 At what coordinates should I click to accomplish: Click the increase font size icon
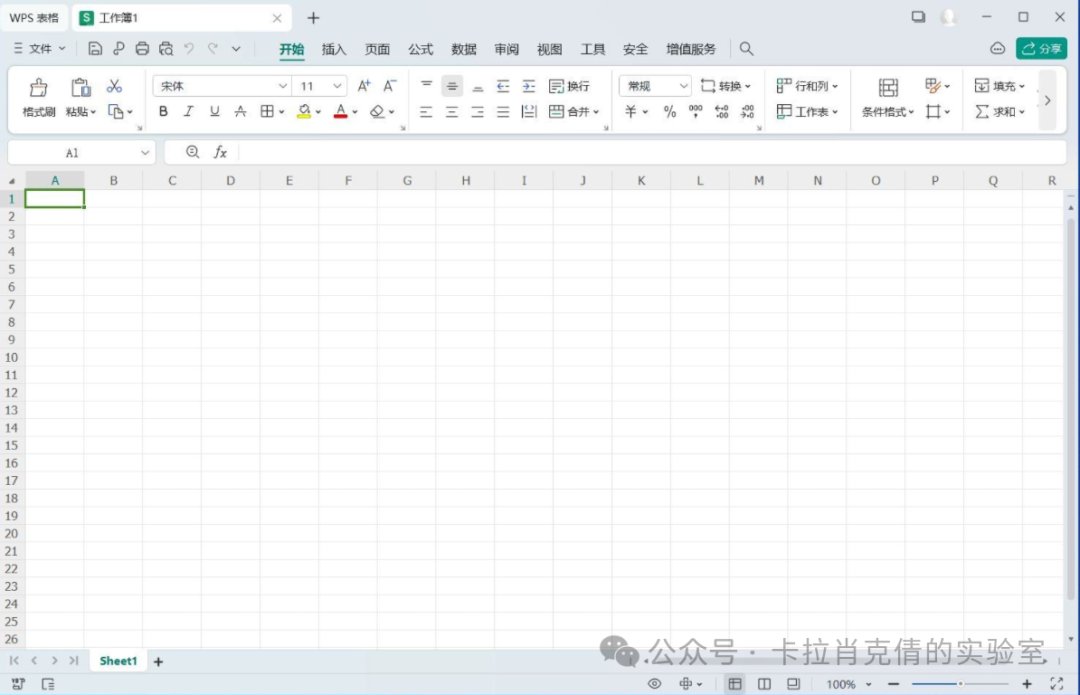(364, 86)
